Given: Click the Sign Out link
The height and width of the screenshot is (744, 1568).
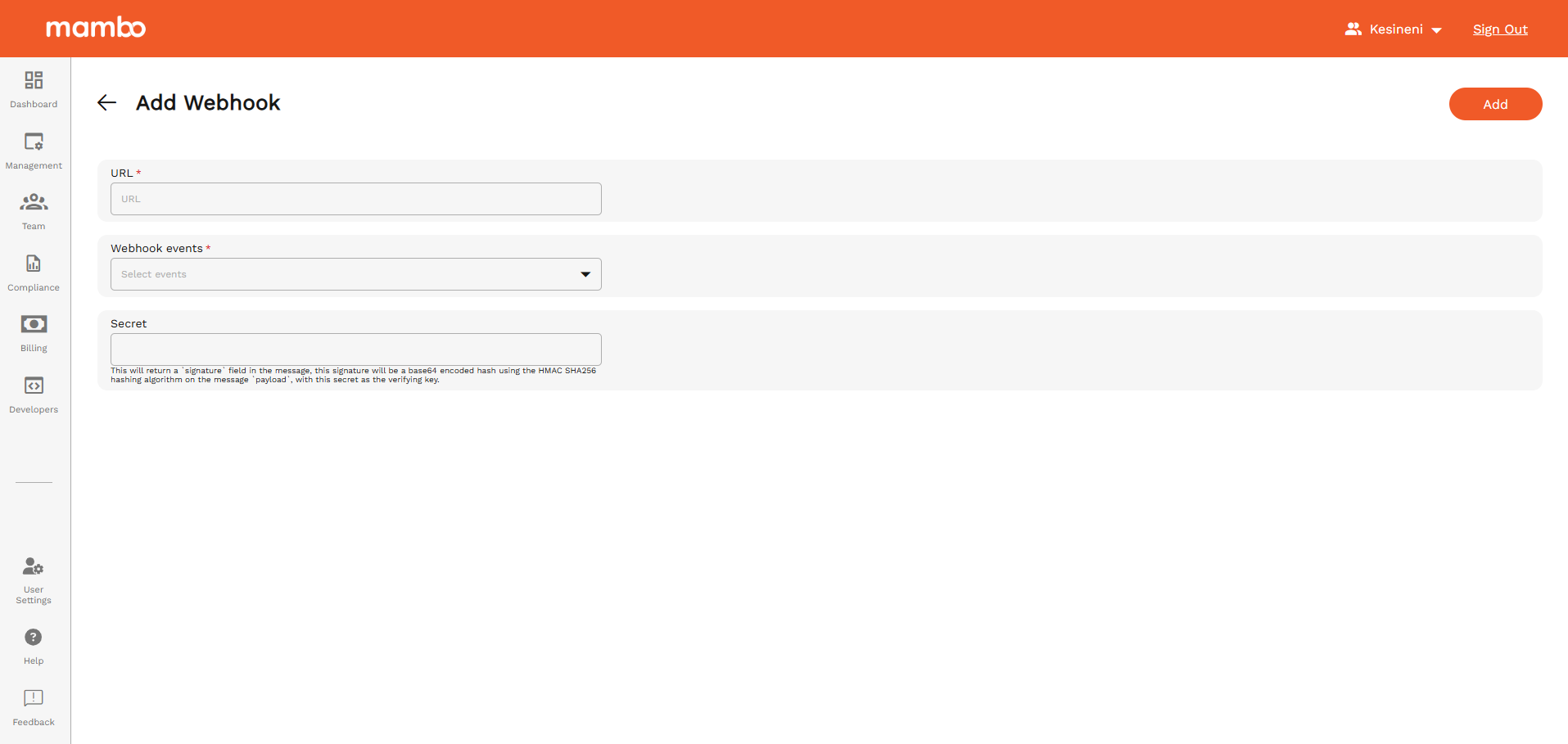Looking at the screenshot, I should pos(1500,29).
